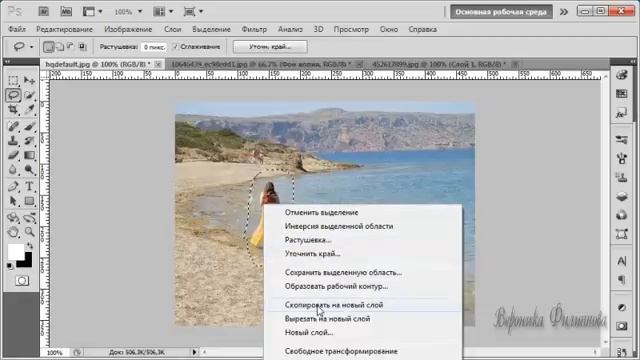
Task: Choose Add to selection mode
Action: pyautogui.click(x=60, y=47)
